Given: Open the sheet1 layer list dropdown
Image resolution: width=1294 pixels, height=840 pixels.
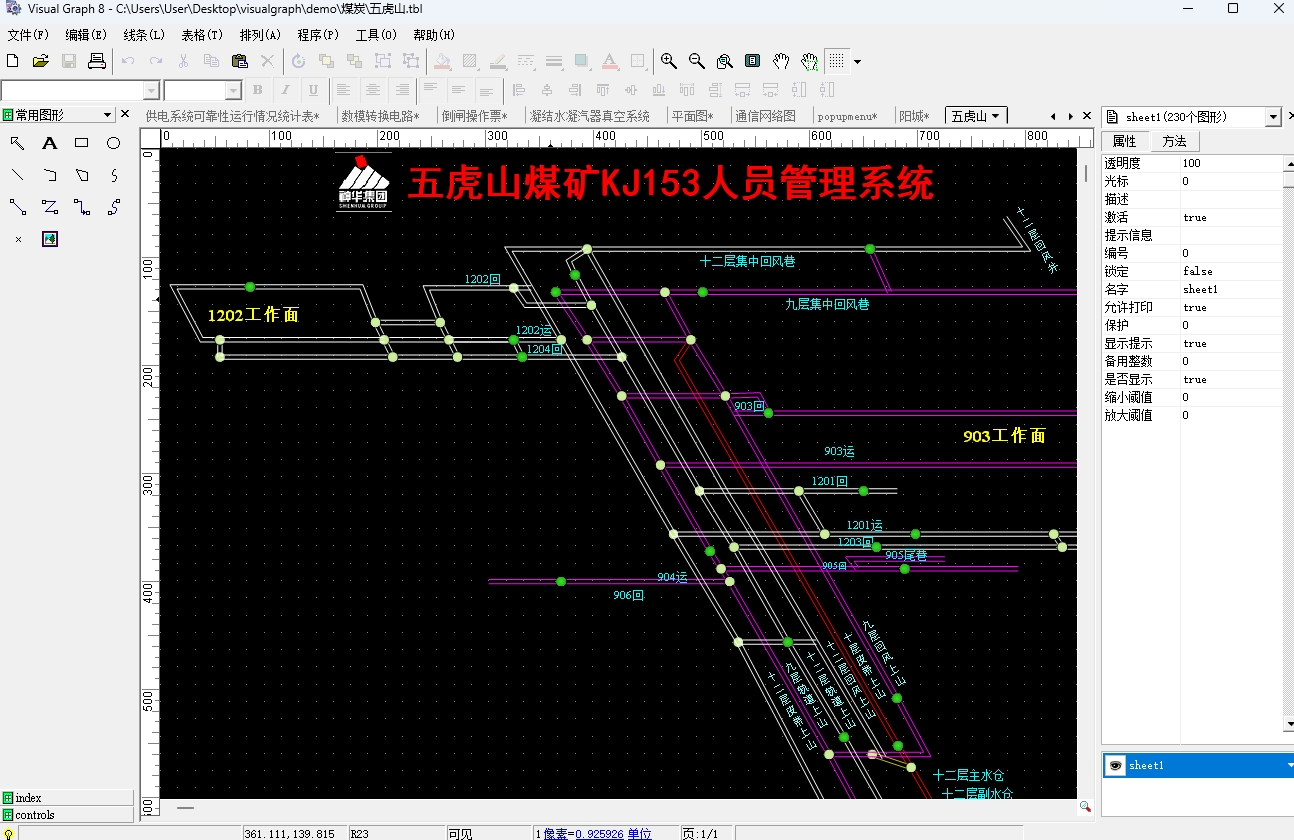Looking at the screenshot, I should [x=1288, y=765].
